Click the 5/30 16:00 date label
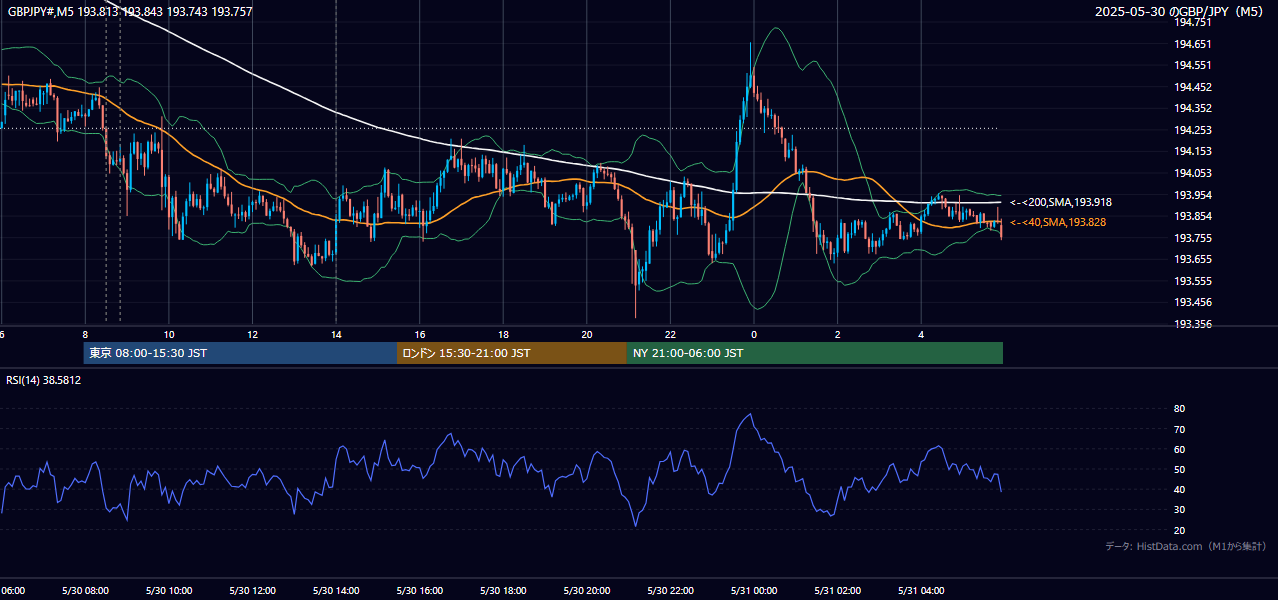Image resolution: width=1278 pixels, height=600 pixels. [419, 591]
